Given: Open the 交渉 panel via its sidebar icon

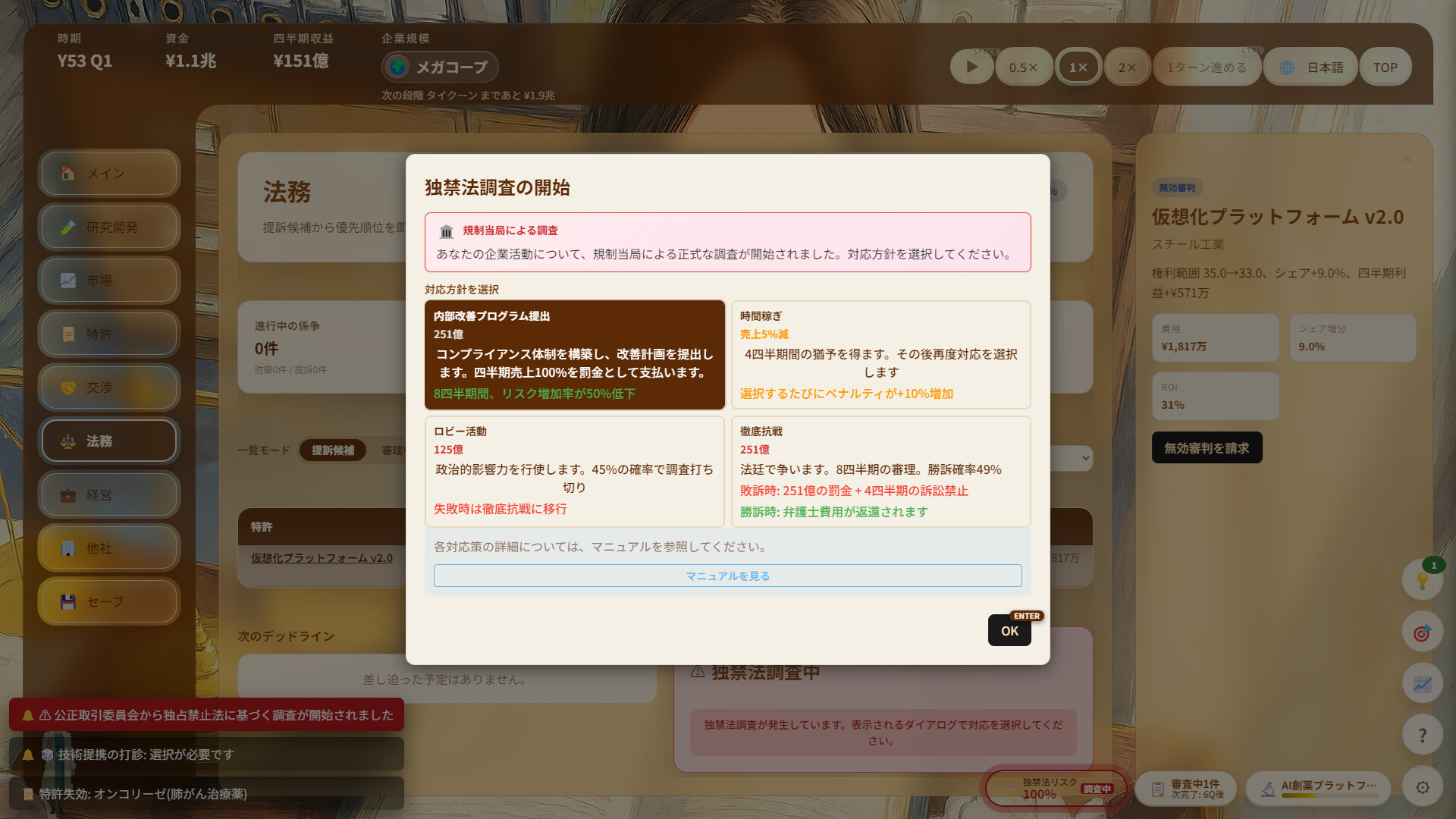Looking at the screenshot, I should coord(108,388).
